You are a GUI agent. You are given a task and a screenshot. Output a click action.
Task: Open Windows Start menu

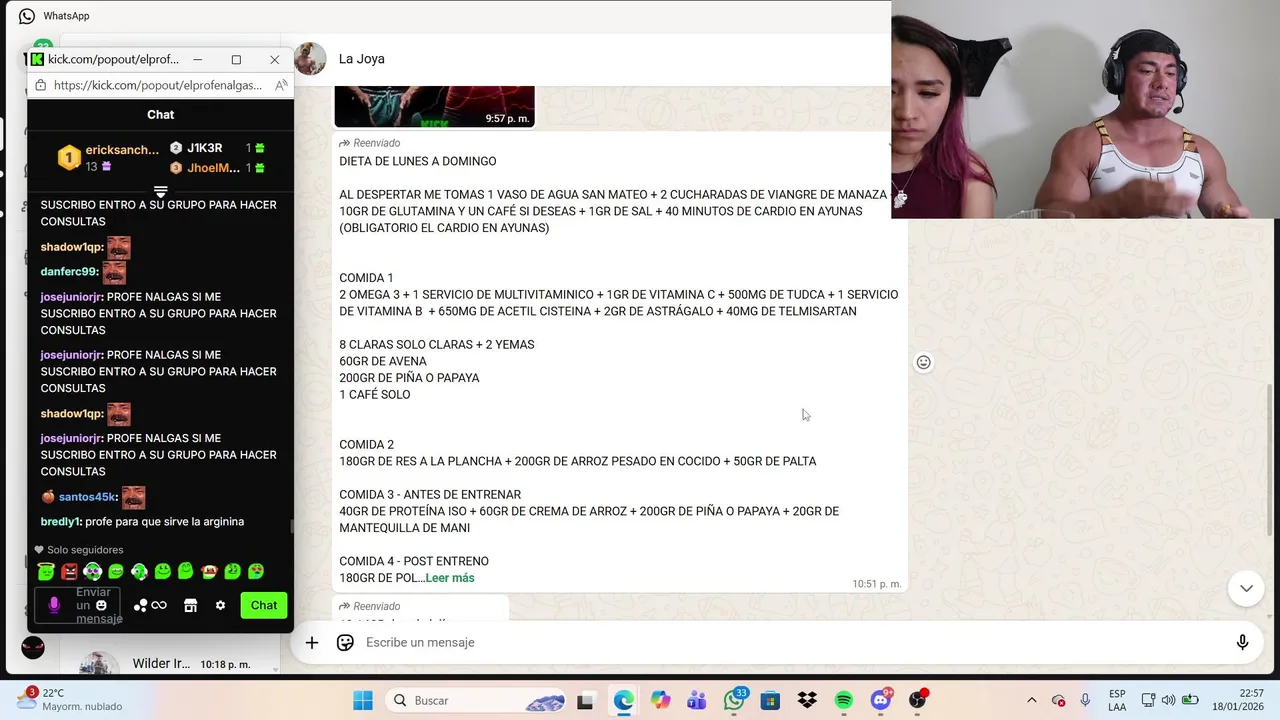point(363,700)
